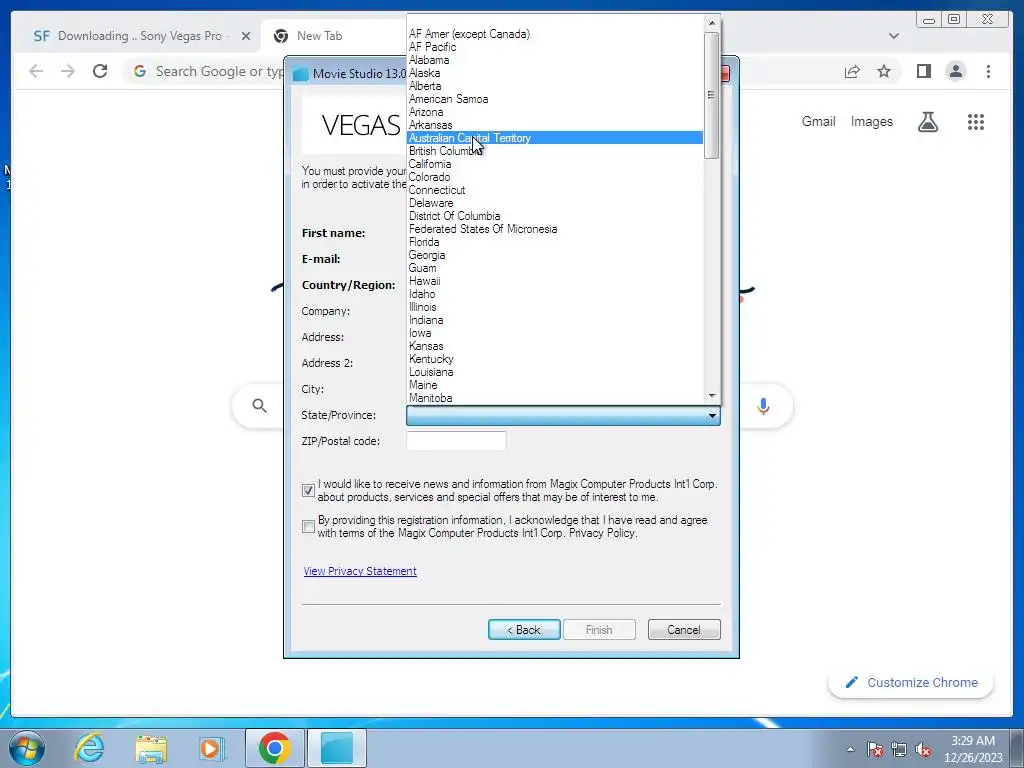Click the Chrome back arrow icon

click(x=36, y=71)
